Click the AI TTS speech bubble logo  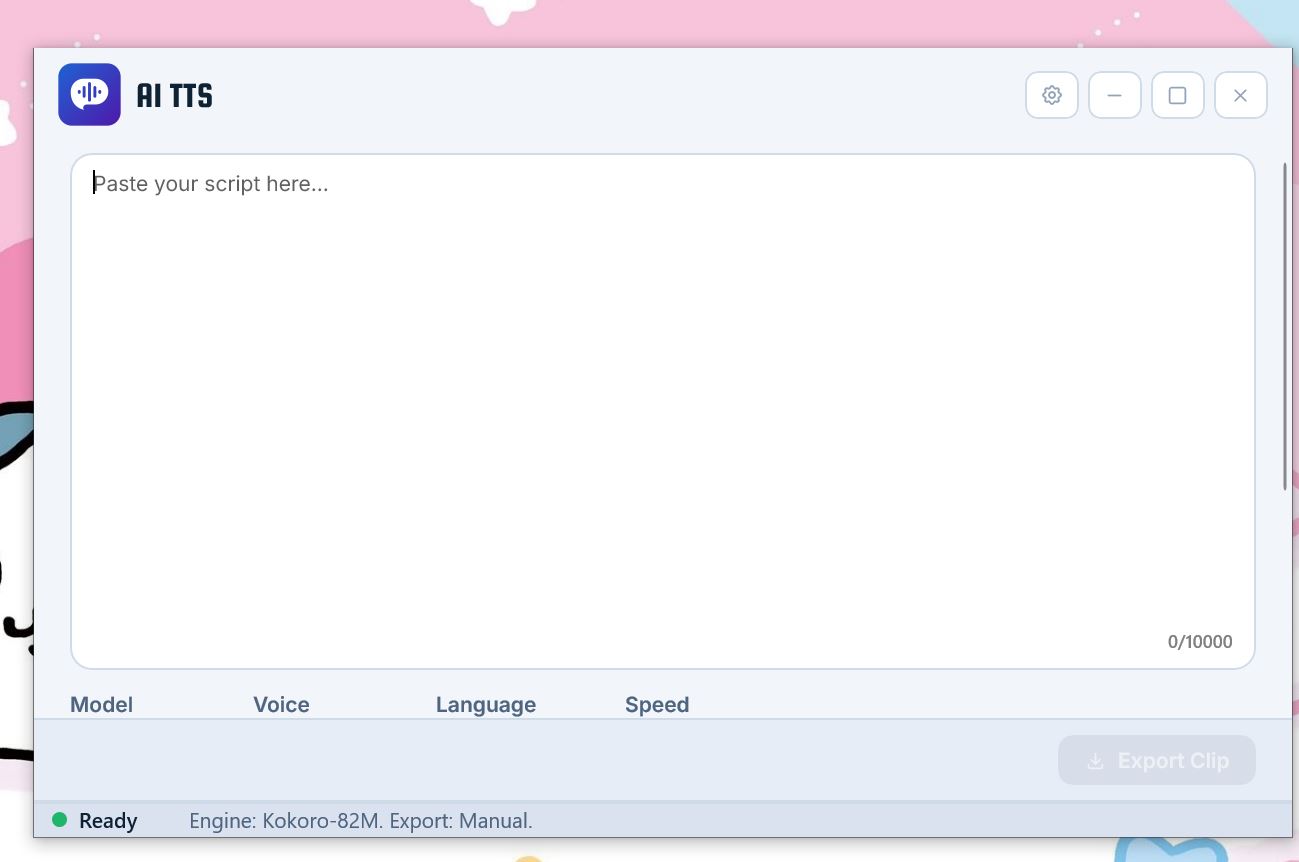[89, 94]
